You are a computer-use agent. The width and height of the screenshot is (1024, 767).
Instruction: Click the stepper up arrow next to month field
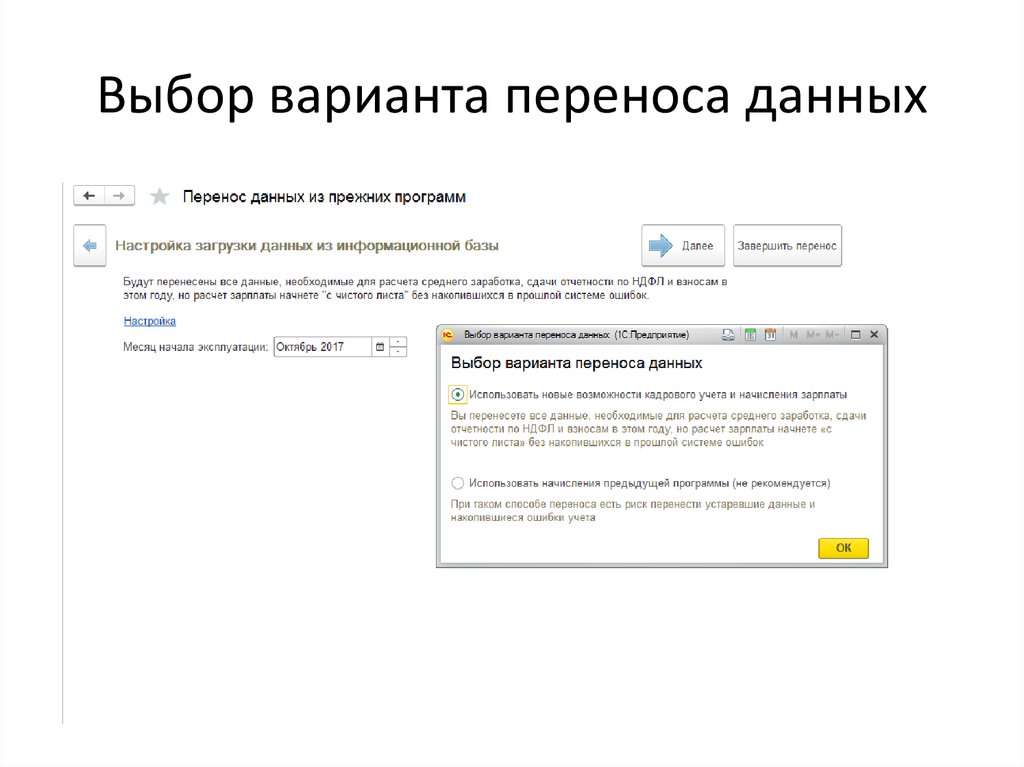(x=398, y=341)
